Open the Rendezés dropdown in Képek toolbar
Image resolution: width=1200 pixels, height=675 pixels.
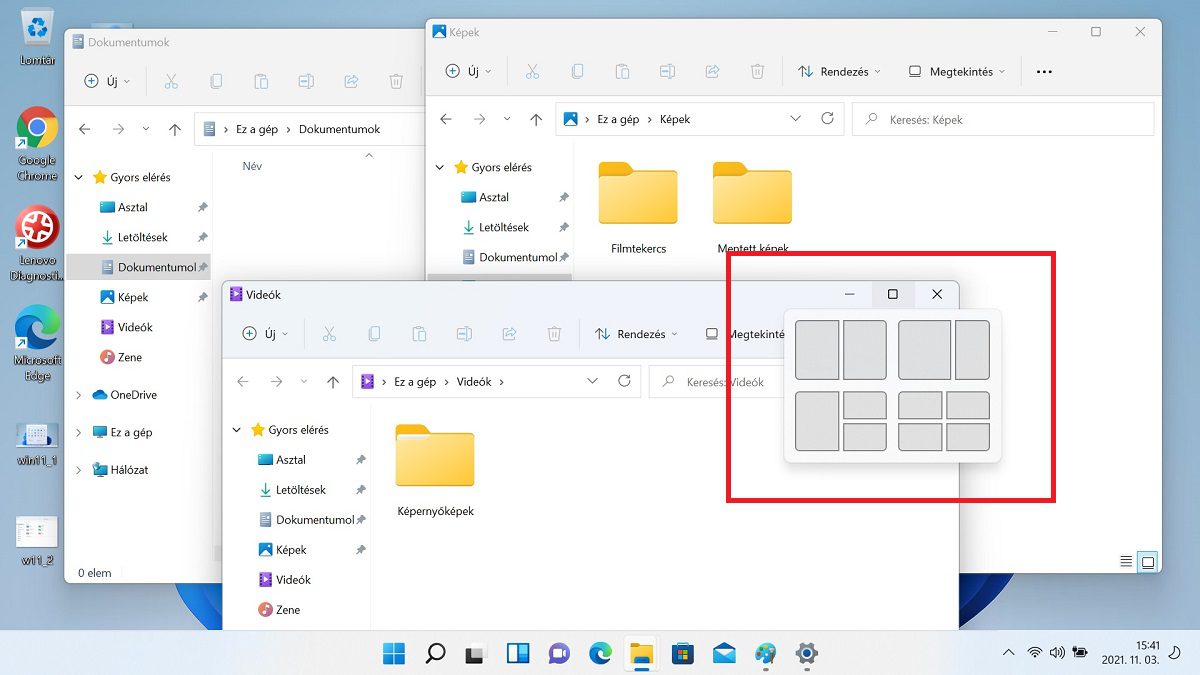coord(839,72)
